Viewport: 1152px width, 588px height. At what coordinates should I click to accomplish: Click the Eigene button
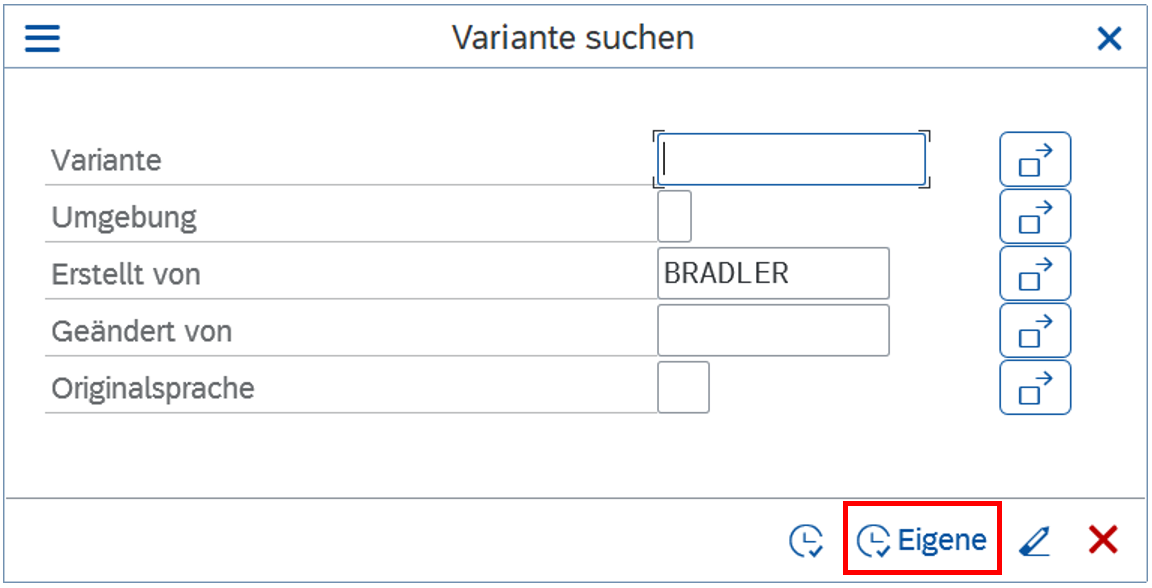[921, 540]
